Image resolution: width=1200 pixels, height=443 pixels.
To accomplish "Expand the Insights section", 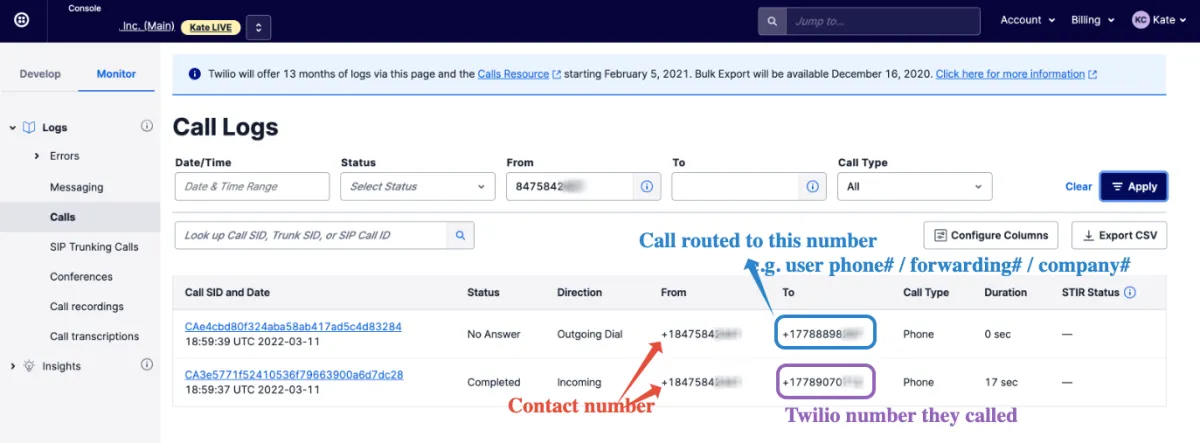I will tap(13, 366).
